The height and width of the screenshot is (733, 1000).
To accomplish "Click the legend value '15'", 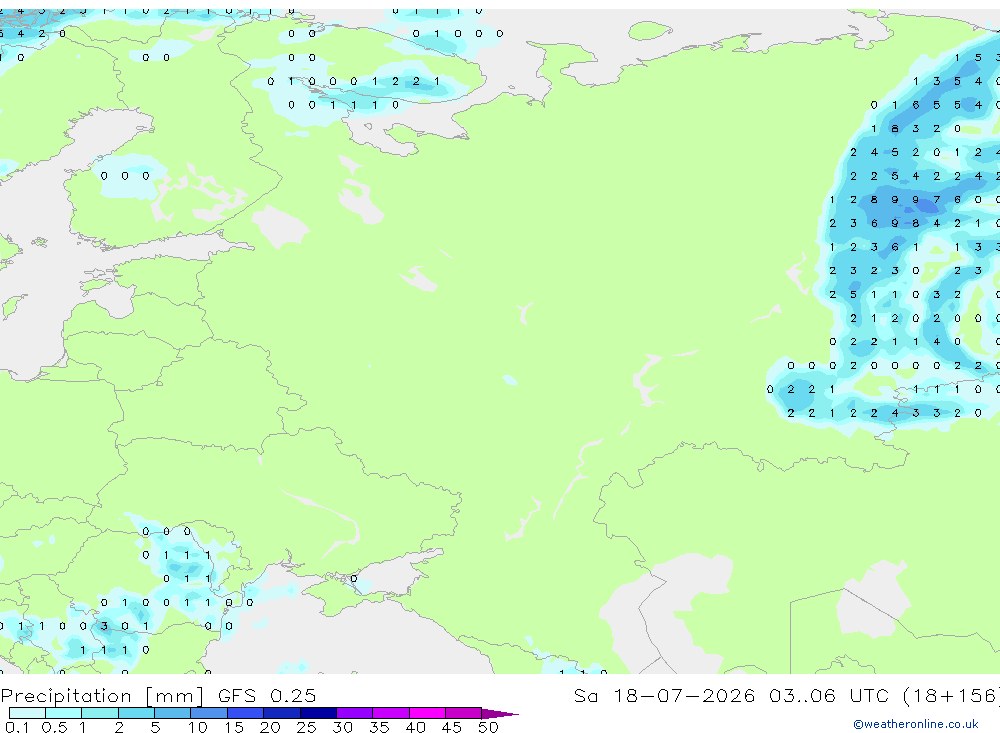I will tap(233, 727).
